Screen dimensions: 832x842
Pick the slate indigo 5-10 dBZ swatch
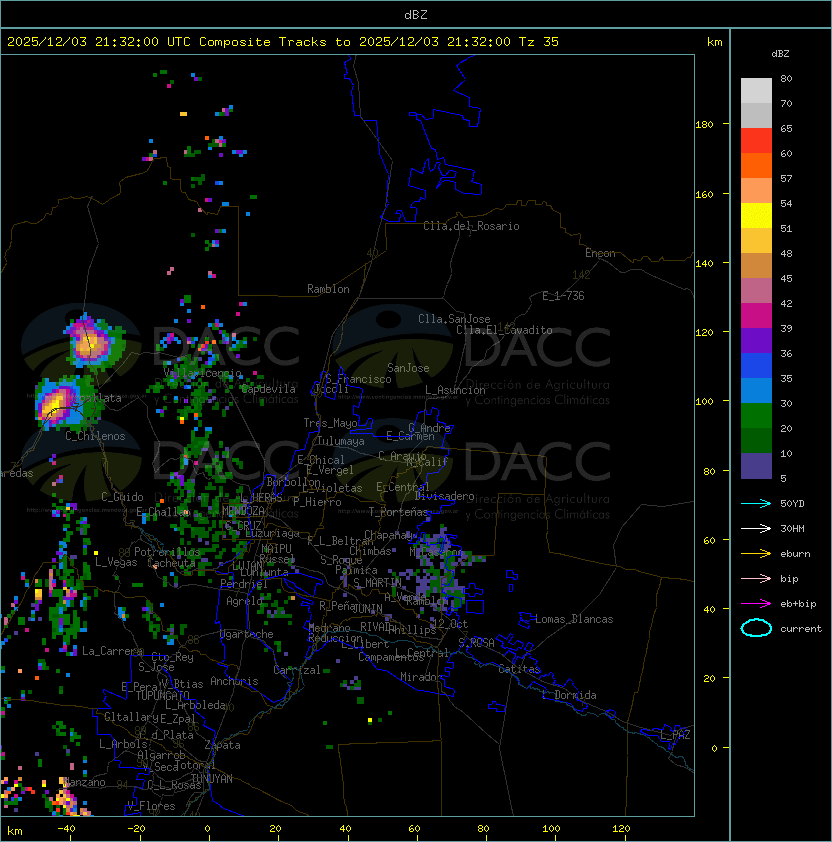(x=756, y=466)
